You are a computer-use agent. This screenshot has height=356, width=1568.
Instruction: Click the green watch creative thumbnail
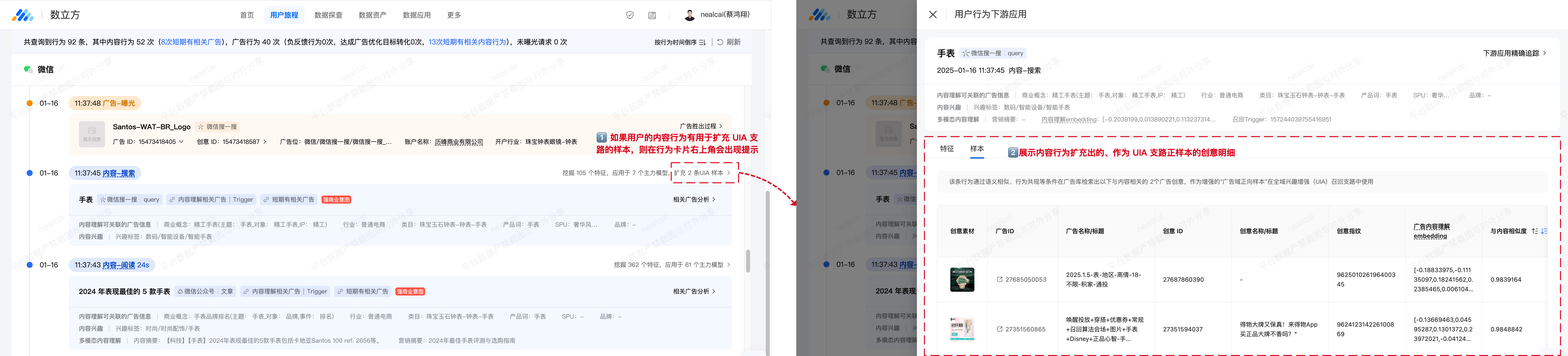point(962,279)
